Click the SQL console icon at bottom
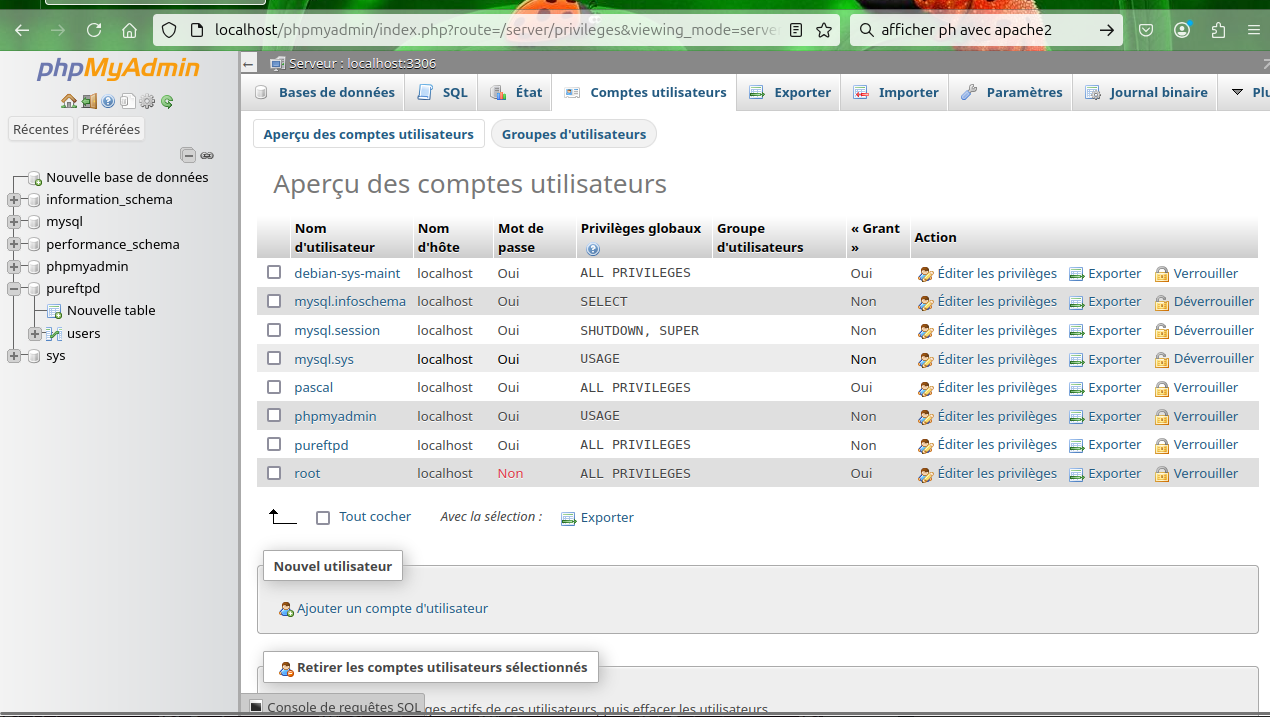The width and height of the screenshot is (1270, 717). (x=256, y=707)
